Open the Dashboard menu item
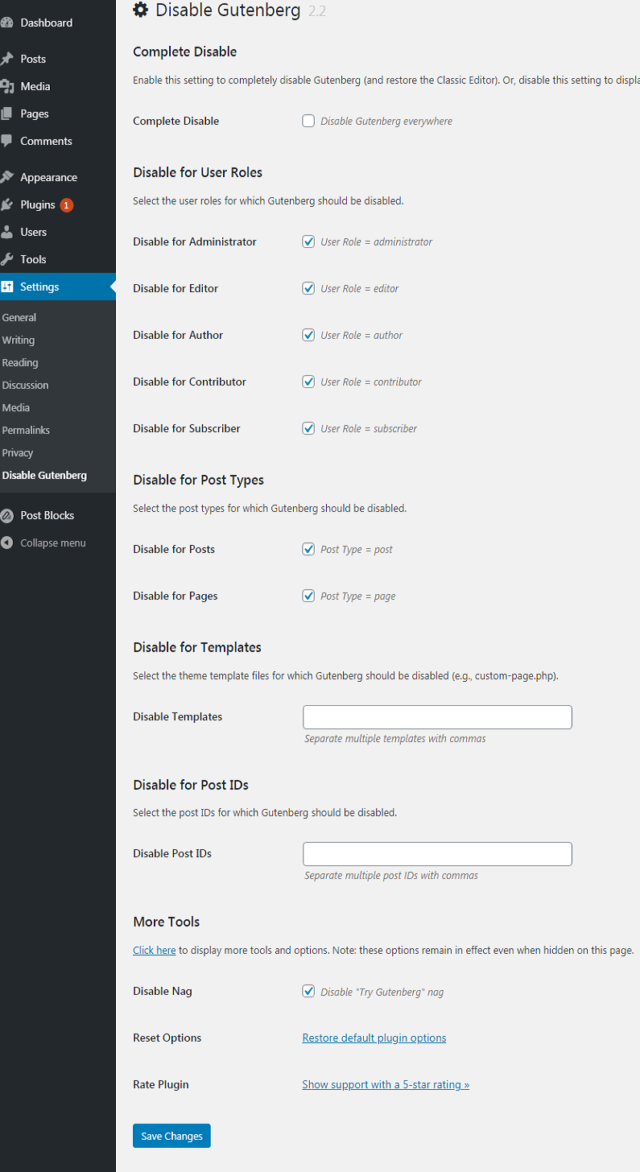This screenshot has width=640, height=1172. pyautogui.click(x=58, y=22)
